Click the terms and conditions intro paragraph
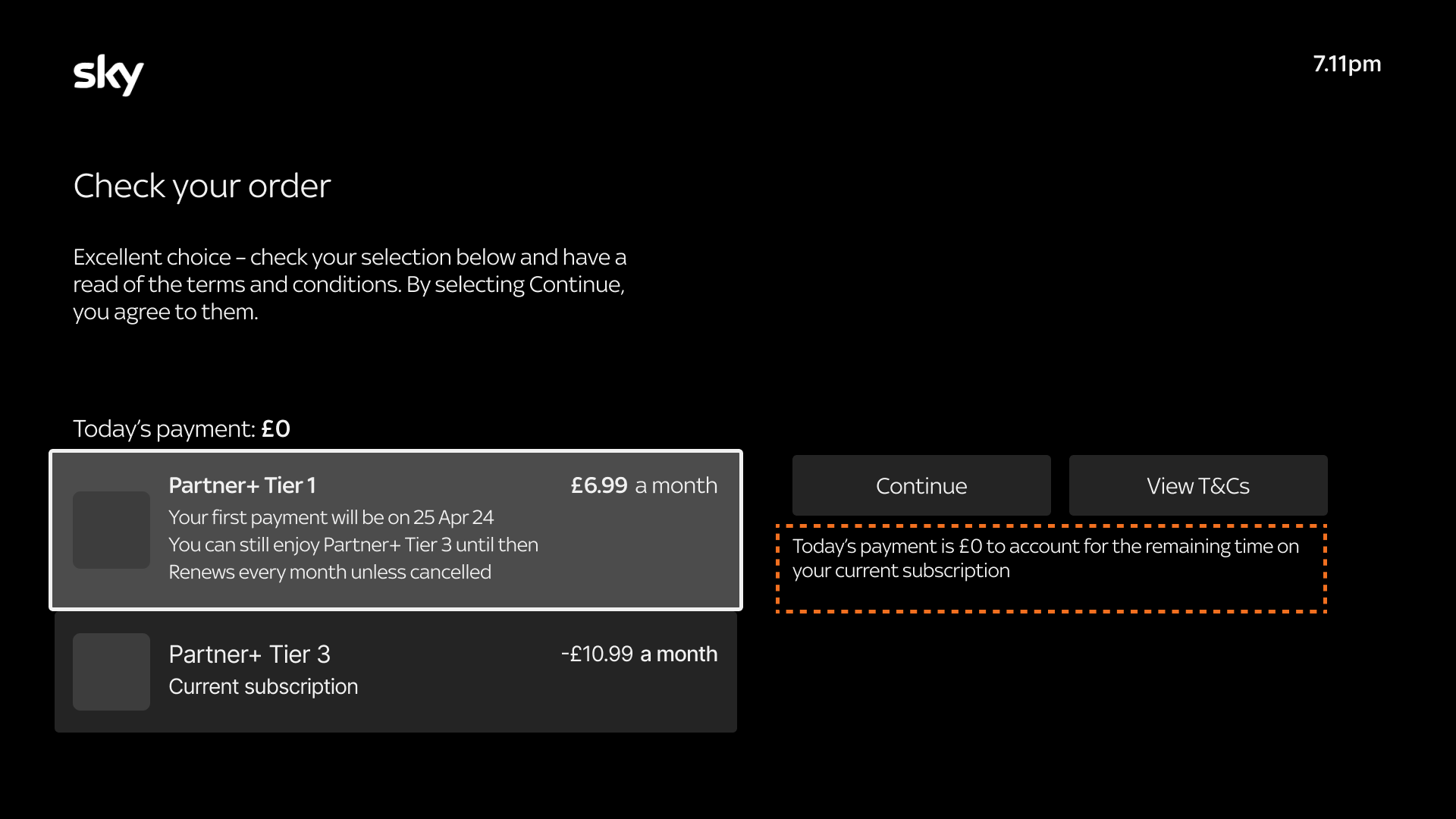 click(x=350, y=284)
